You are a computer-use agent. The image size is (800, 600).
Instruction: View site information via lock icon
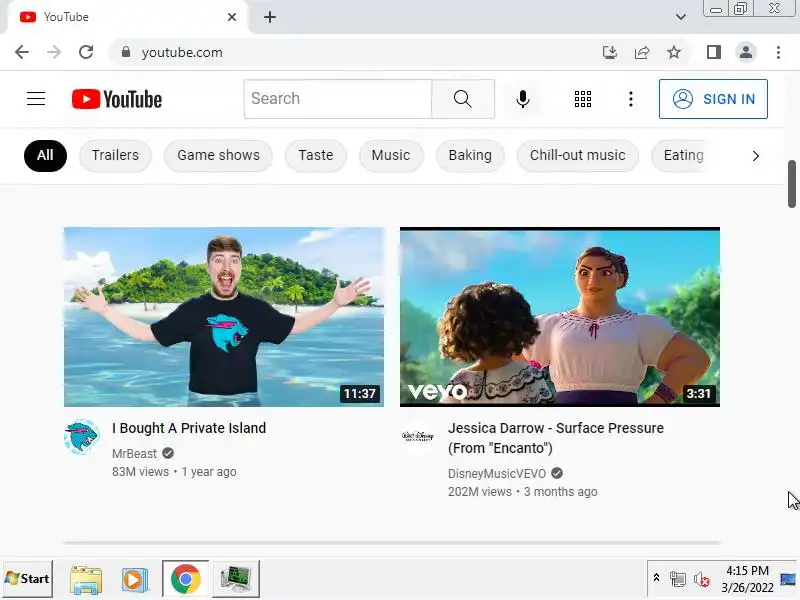click(126, 52)
